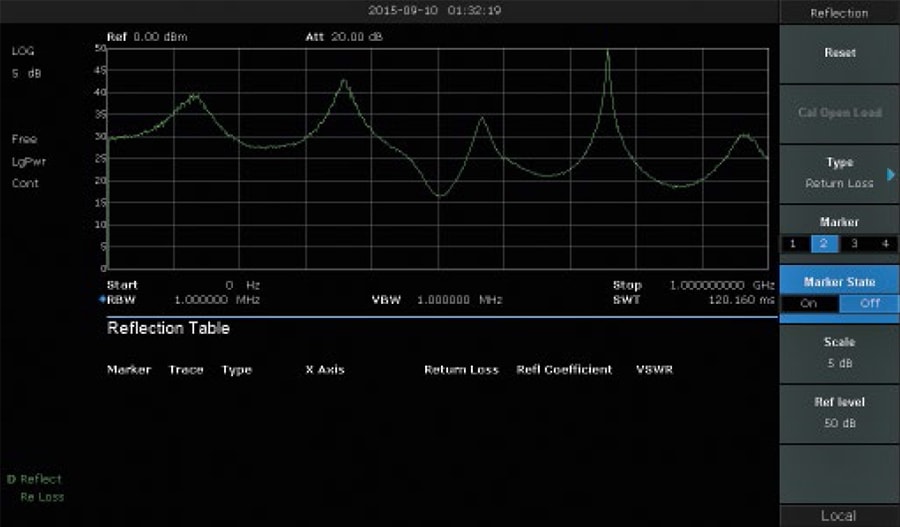Screen dimensions: 900x527
Task: Click the 5 dB label under LOG
Action: click(26, 73)
